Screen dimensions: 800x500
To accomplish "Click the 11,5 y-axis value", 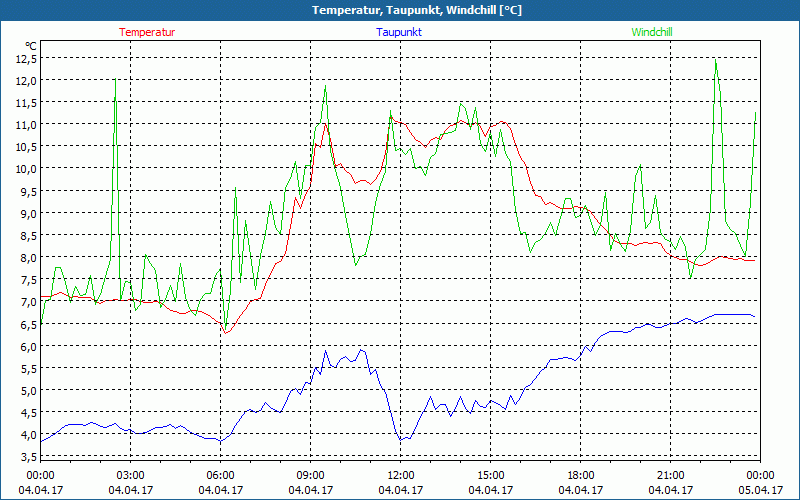I will (27, 103).
